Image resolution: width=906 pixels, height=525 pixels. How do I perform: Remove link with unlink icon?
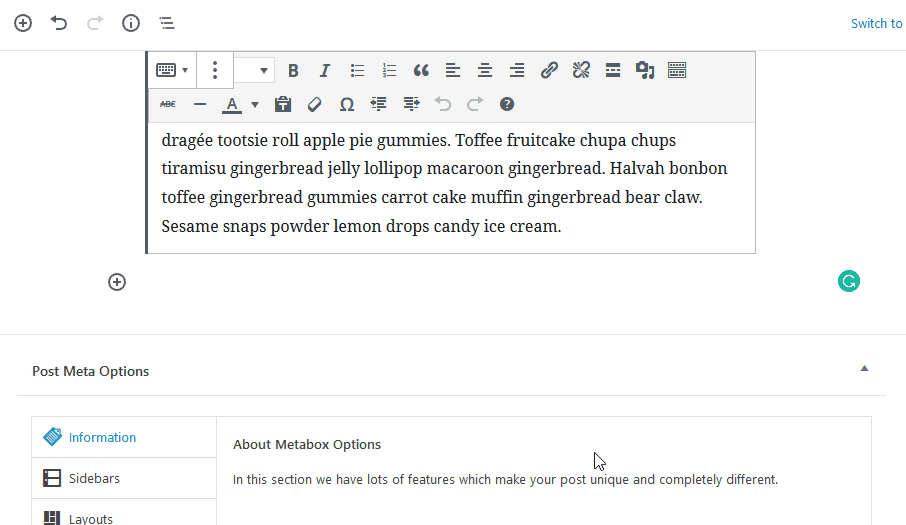point(581,70)
